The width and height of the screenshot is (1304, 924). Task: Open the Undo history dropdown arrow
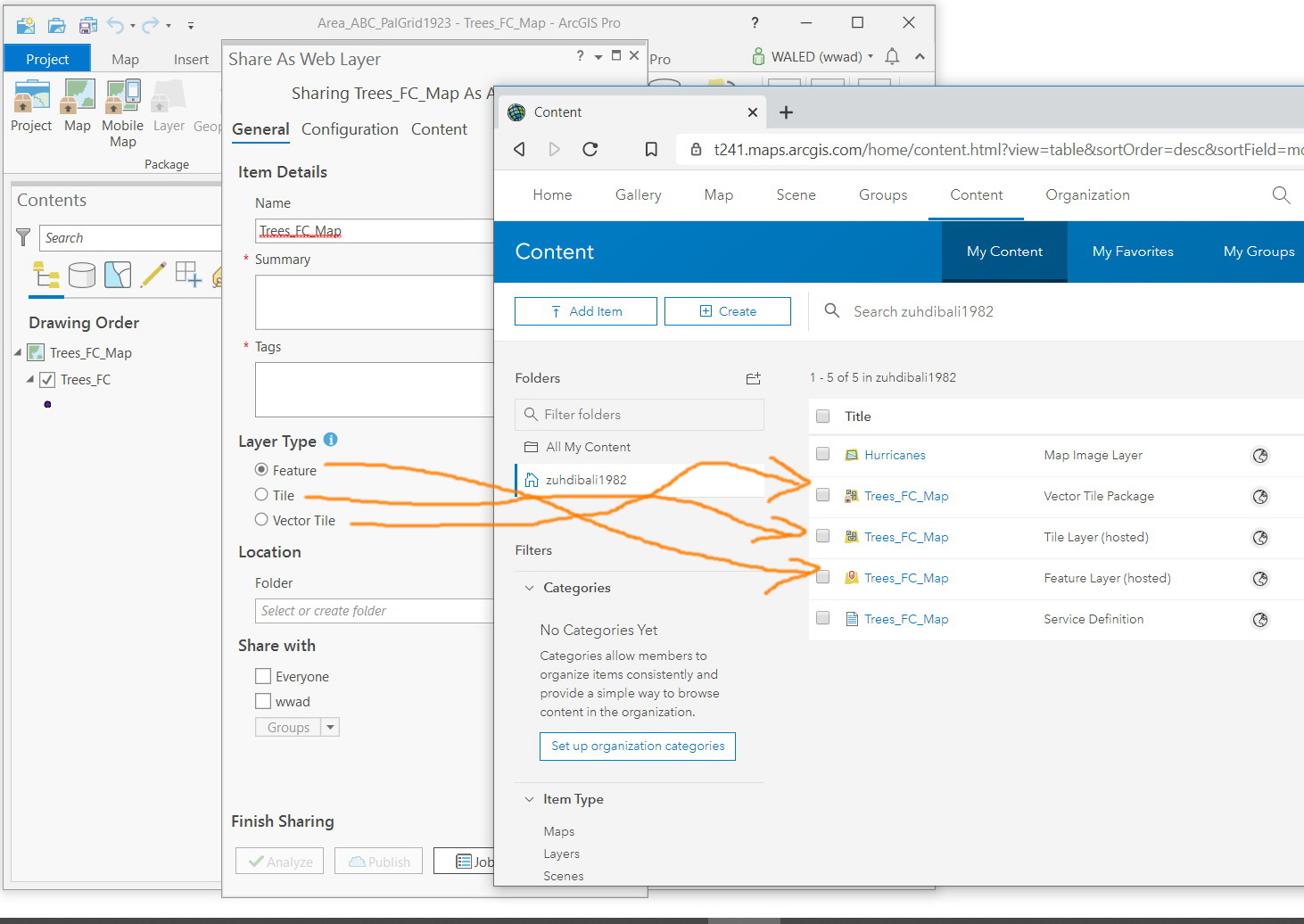pyautogui.click(x=133, y=26)
